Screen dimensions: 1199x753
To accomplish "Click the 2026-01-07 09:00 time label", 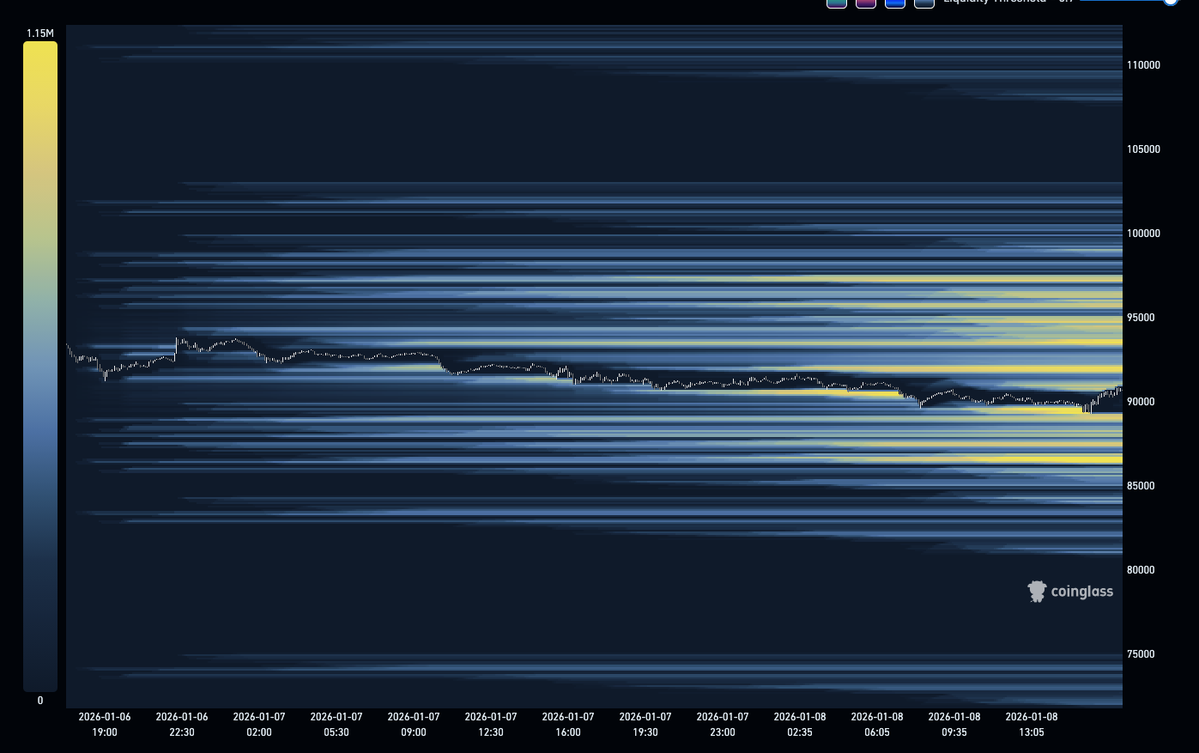I will click(414, 724).
